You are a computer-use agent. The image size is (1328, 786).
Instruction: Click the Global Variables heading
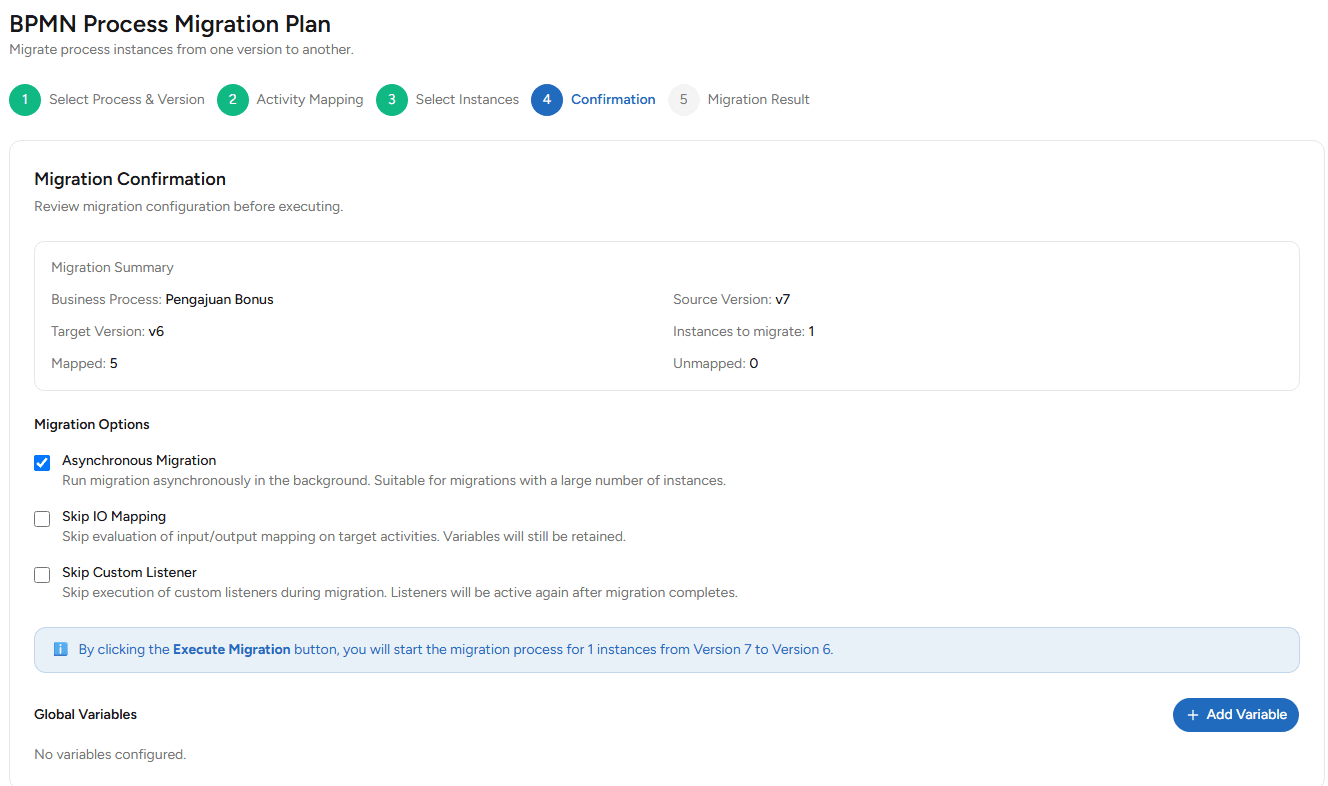point(85,714)
